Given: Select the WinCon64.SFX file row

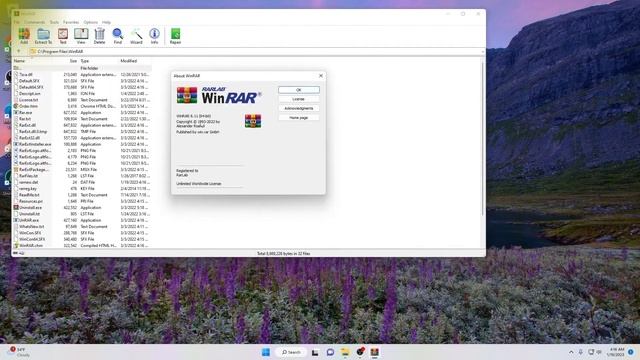Looking at the screenshot, I should pyautogui.click(x=82, y=239).
